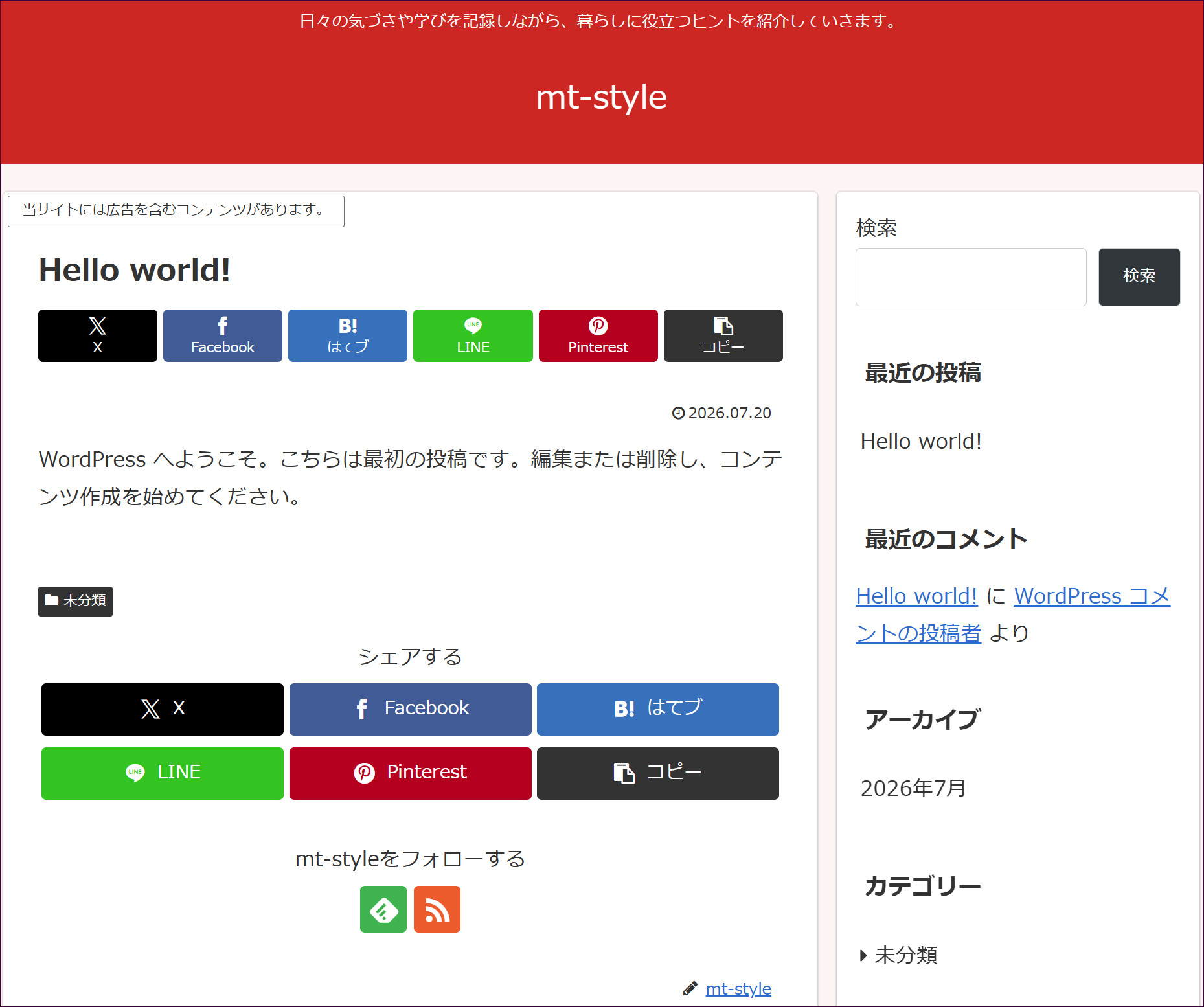Click the 最近の投稿 heading
This screenshot has width=1204, height=1007.
point(923,373)
